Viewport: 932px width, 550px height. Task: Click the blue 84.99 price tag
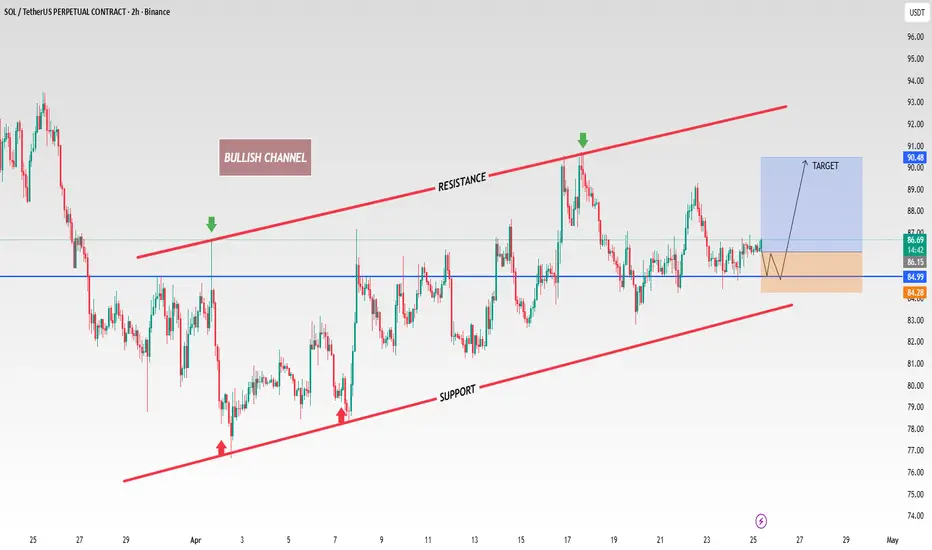[x=915, y=276]
